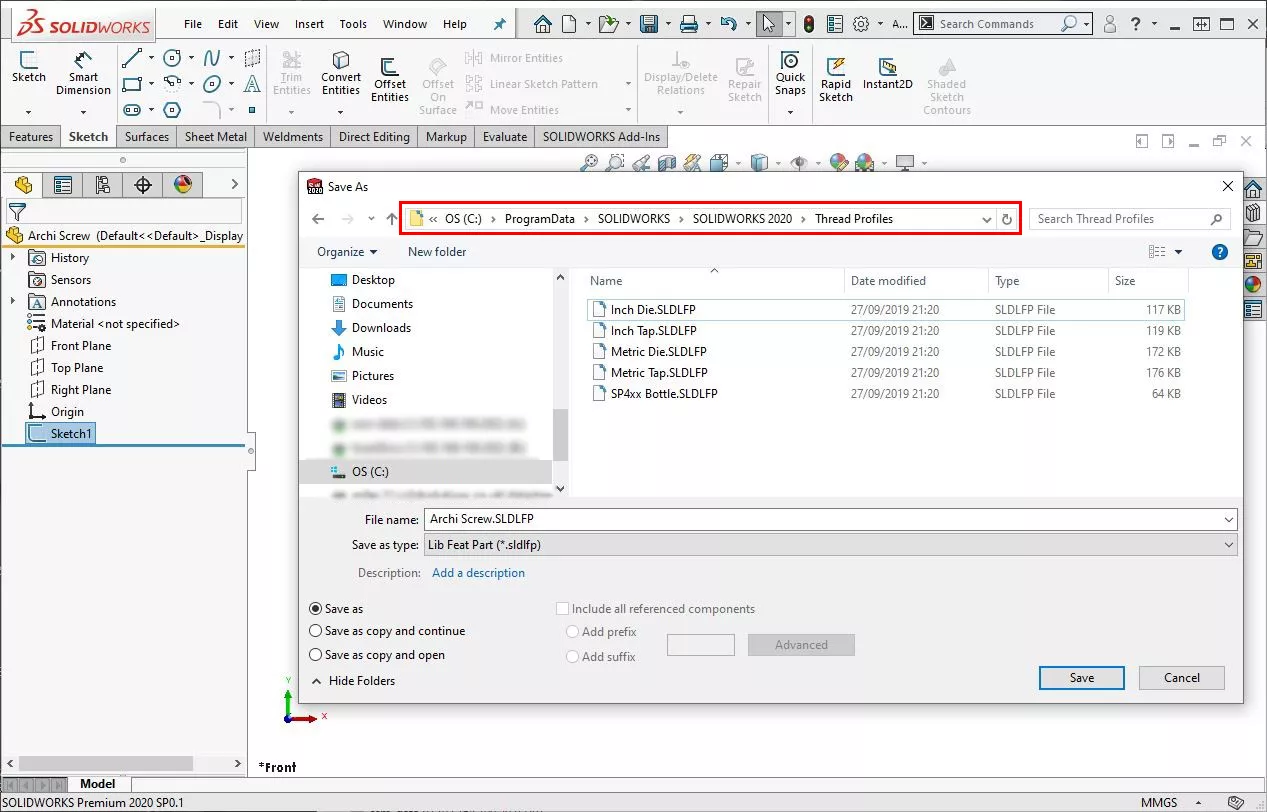Activate the Rapid Sketch tool
Viewport: 1267px width, 812px height.
click(836, 78)
